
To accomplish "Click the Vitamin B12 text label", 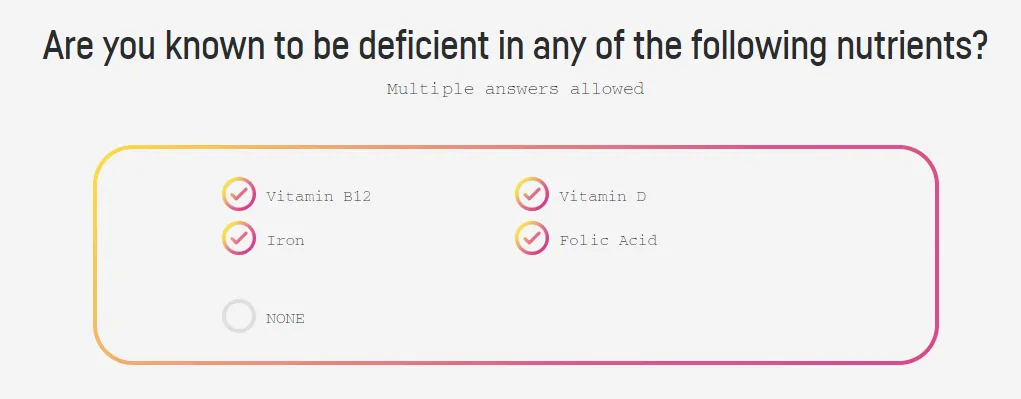I will (x=318, y=196).
